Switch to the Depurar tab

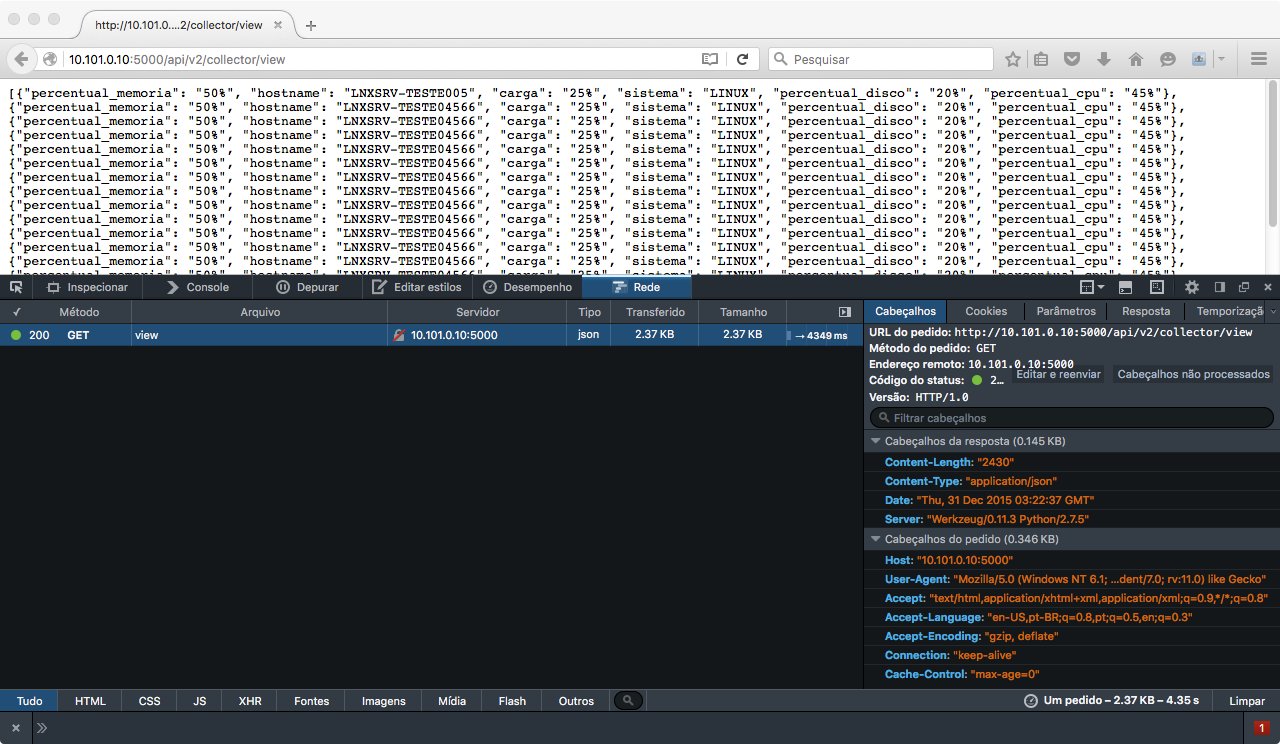tap(307, 287)
